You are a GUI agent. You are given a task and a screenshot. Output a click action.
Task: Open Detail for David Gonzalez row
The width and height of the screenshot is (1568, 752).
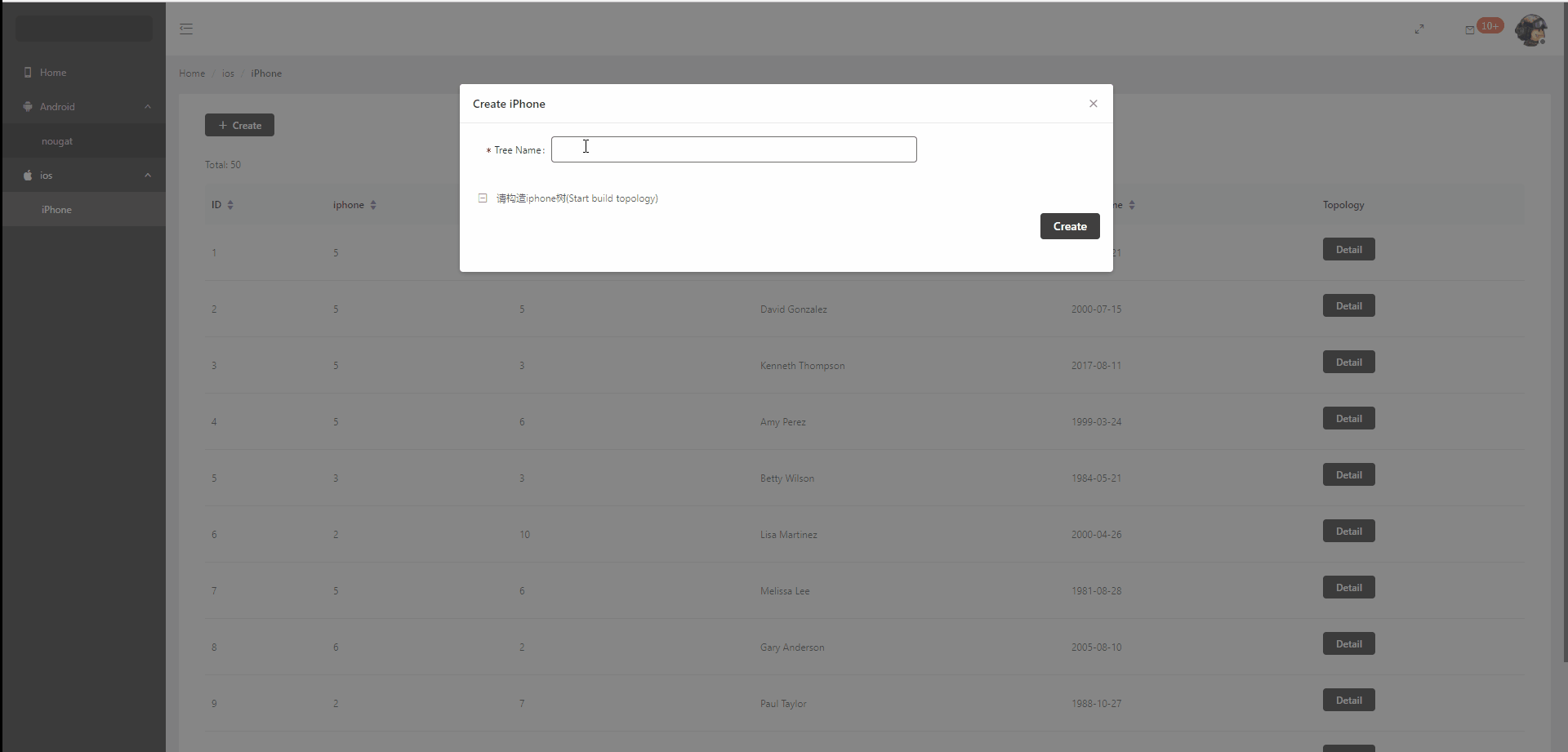tap(1349, 306)
